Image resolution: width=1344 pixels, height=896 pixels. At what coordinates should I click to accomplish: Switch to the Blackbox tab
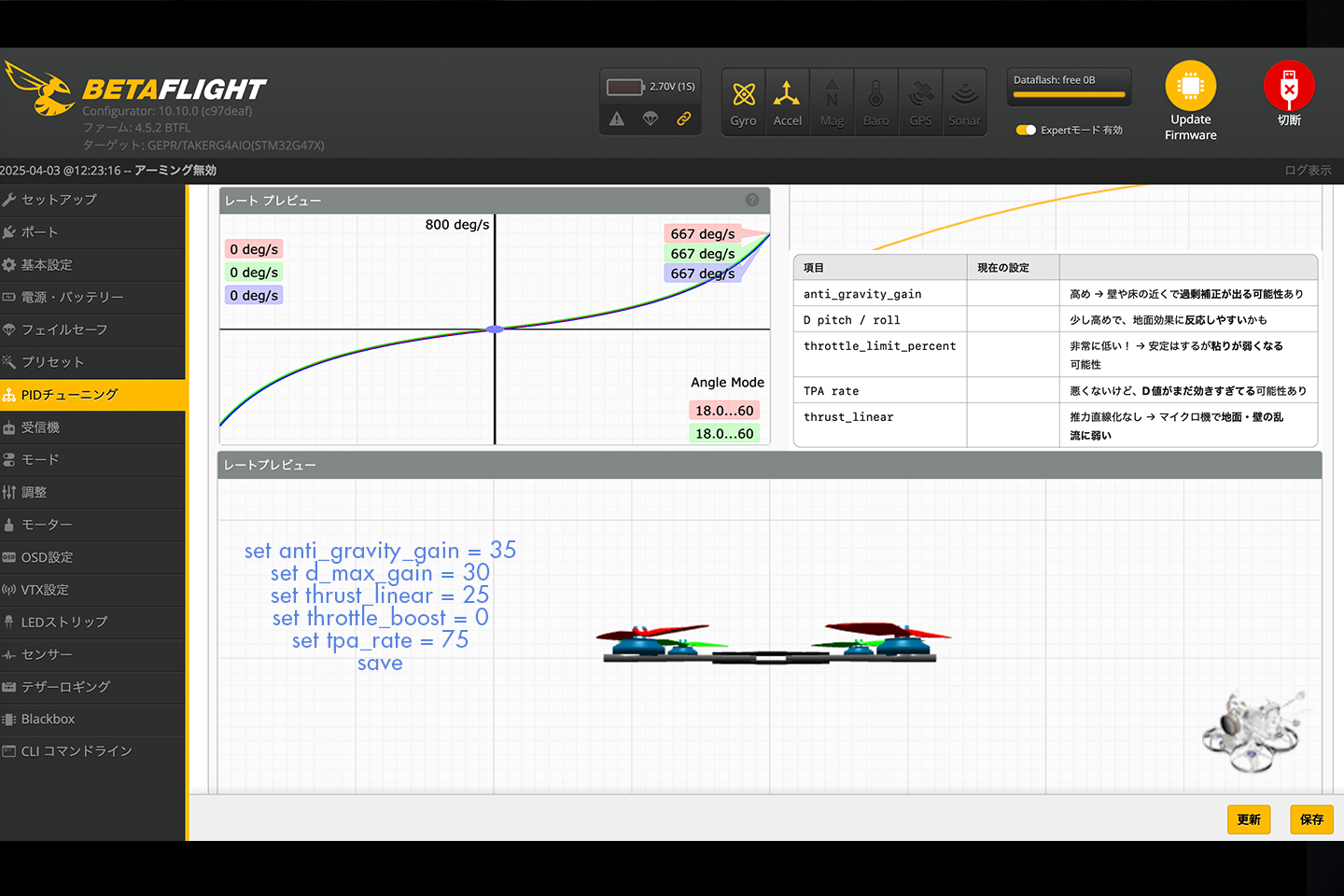[93, 720]
